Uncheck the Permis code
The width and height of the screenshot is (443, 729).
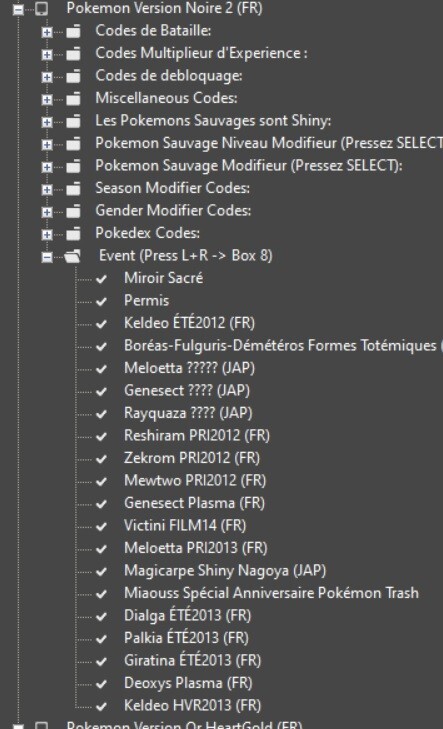pos(101,301)
